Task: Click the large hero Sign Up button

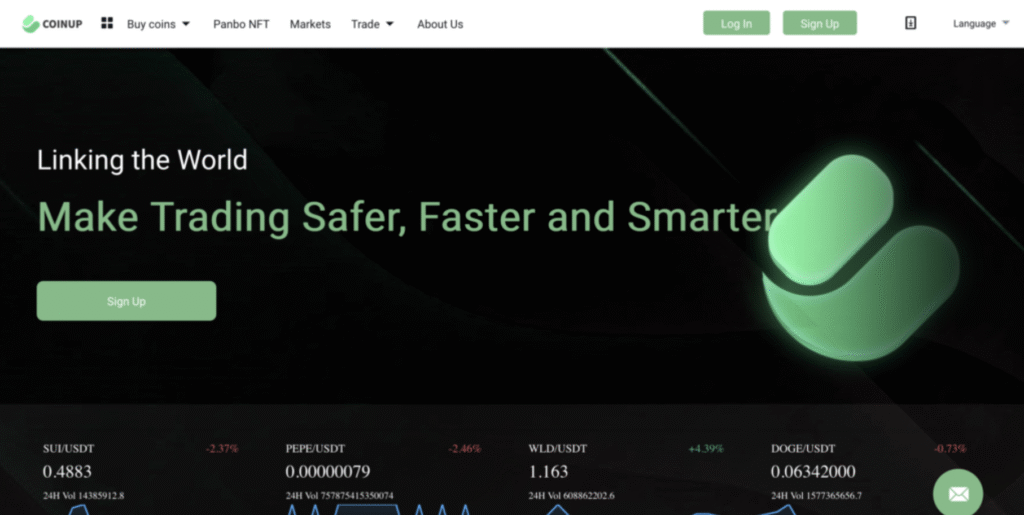Action: click(x=126, y=301)
